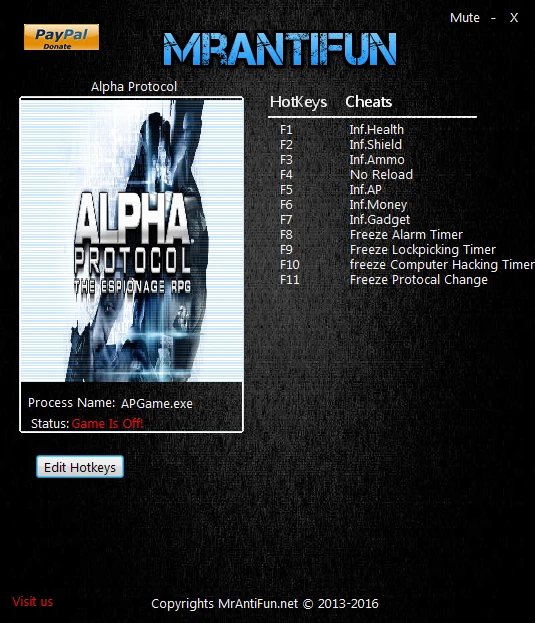Viewport: 535px width, 623px height.
Task: Click the F6 hotkey label
Action: [286, 205]
